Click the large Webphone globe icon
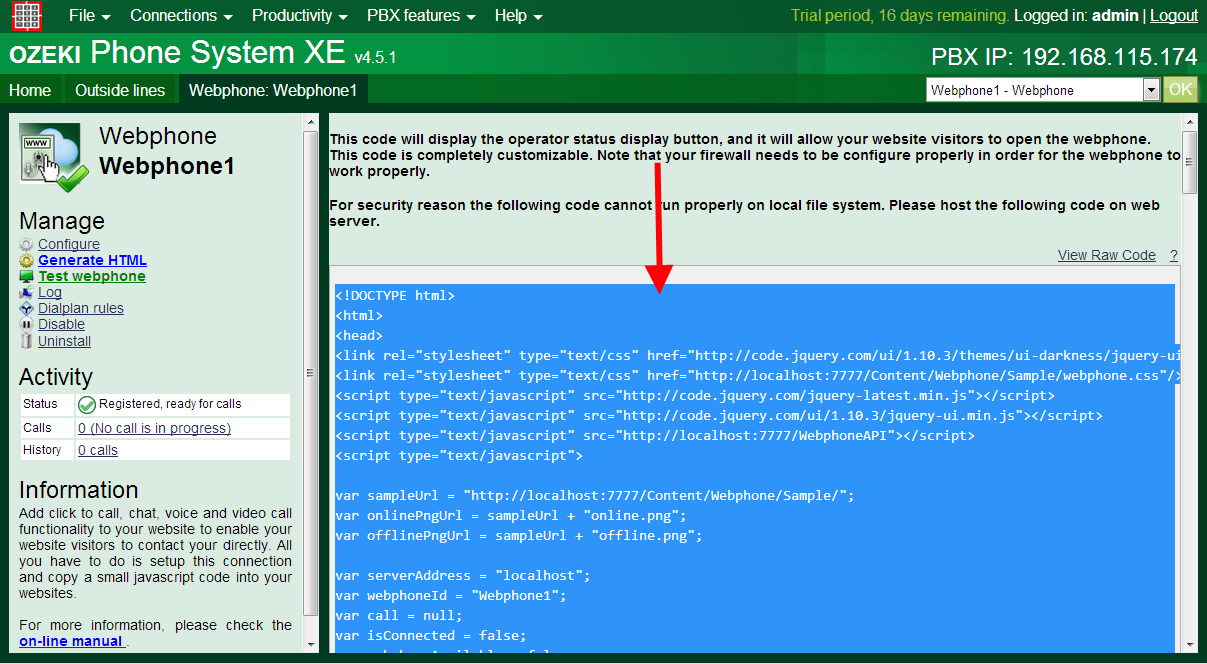 54,157
